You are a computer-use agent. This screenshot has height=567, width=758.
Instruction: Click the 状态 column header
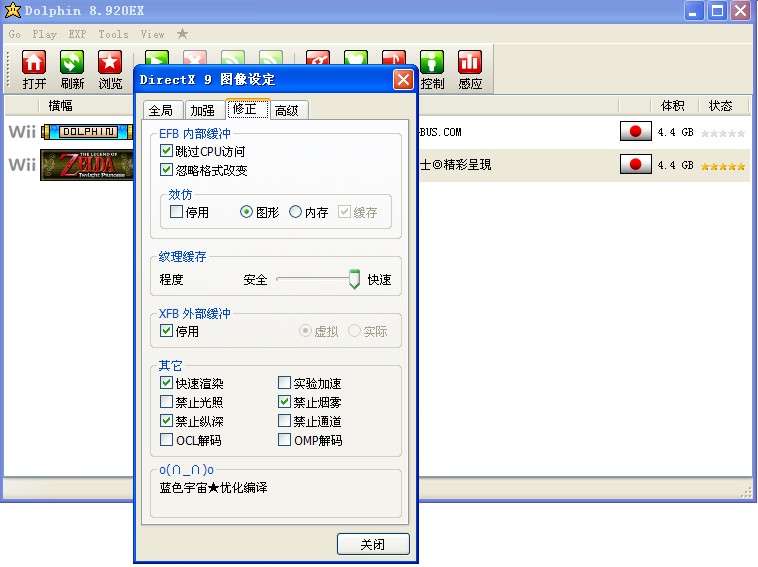click(x=721, y=105)
